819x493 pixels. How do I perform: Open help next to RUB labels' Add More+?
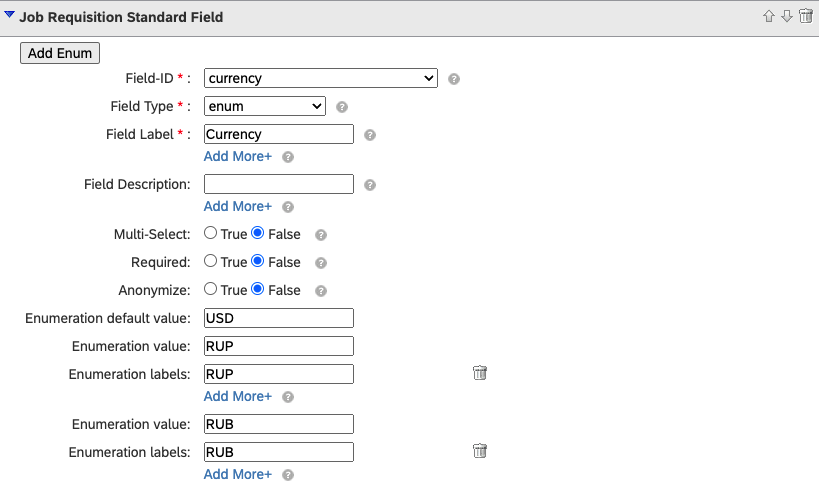[x=288, y=475]
